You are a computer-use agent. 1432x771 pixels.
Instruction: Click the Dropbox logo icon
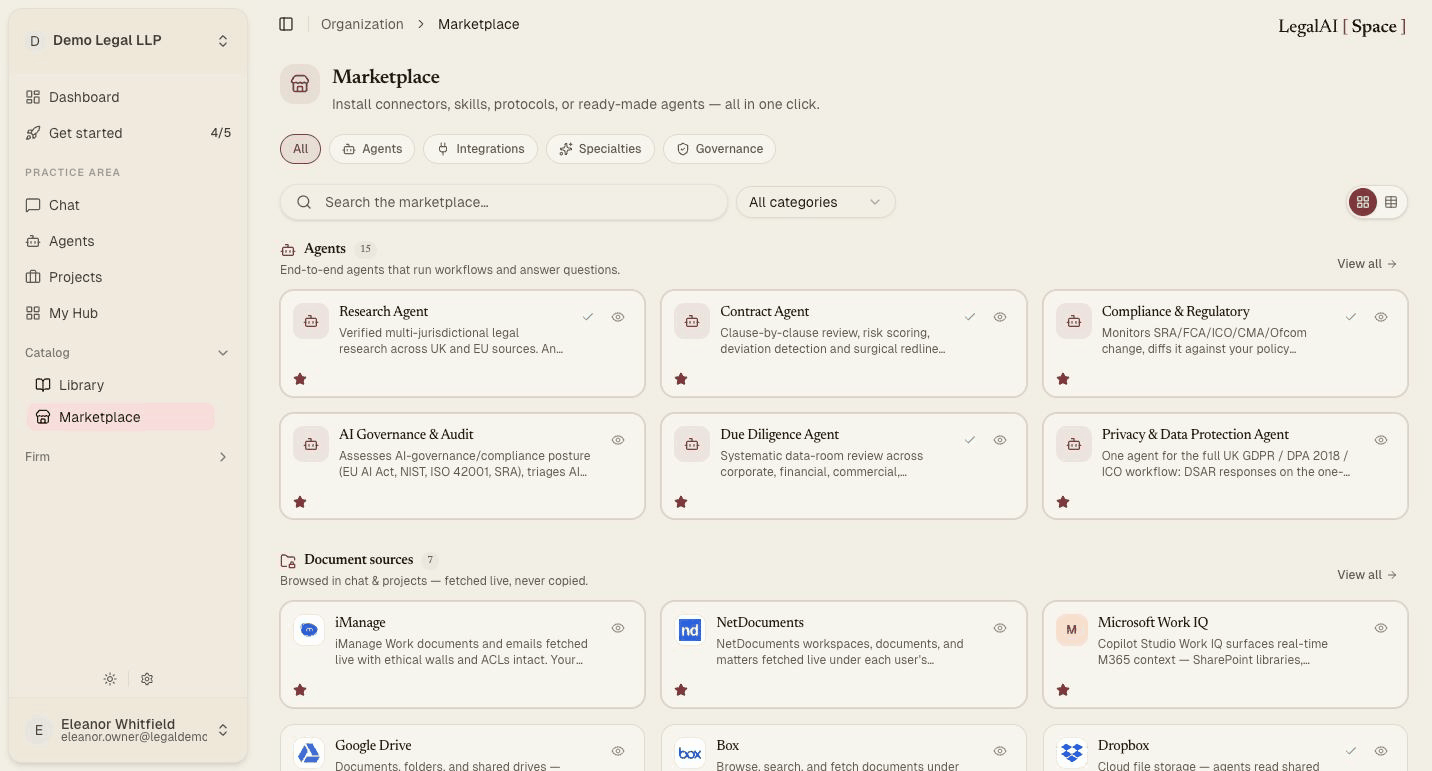click(1072, 753)
